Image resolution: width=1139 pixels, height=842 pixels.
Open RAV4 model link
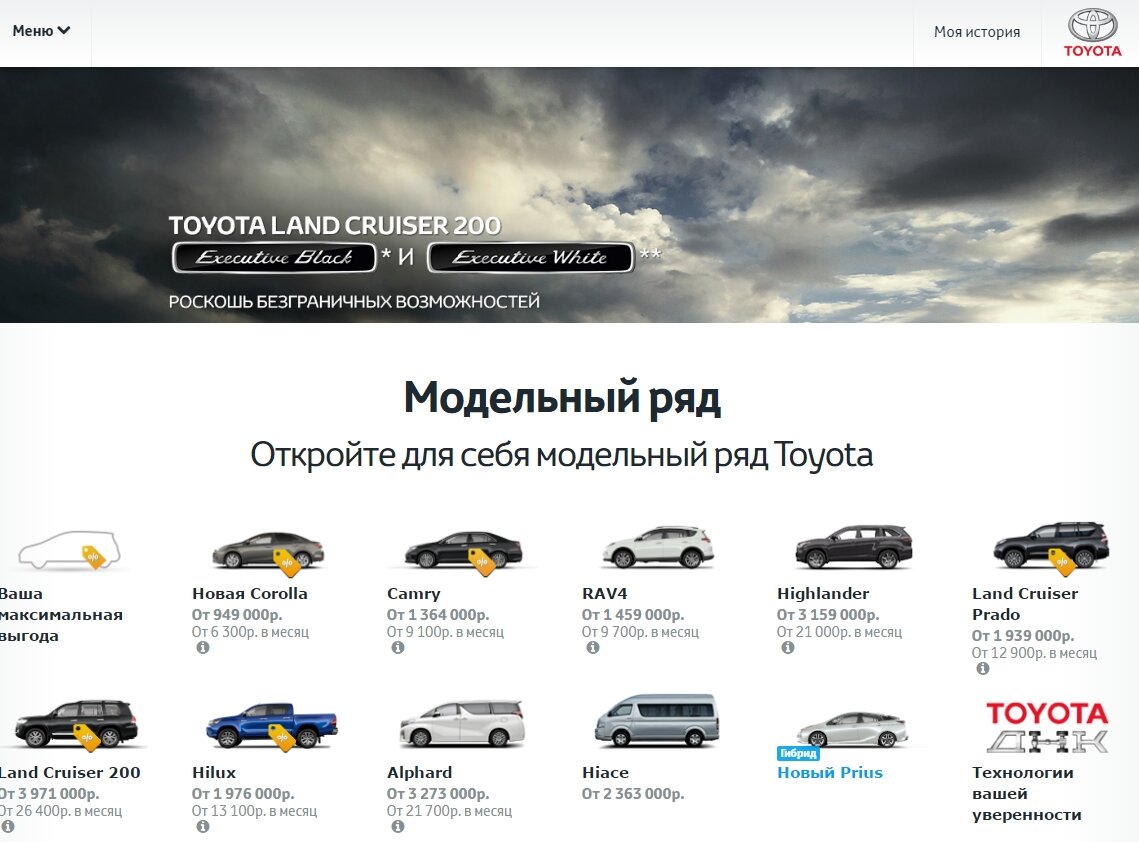(x=604, y=594)
